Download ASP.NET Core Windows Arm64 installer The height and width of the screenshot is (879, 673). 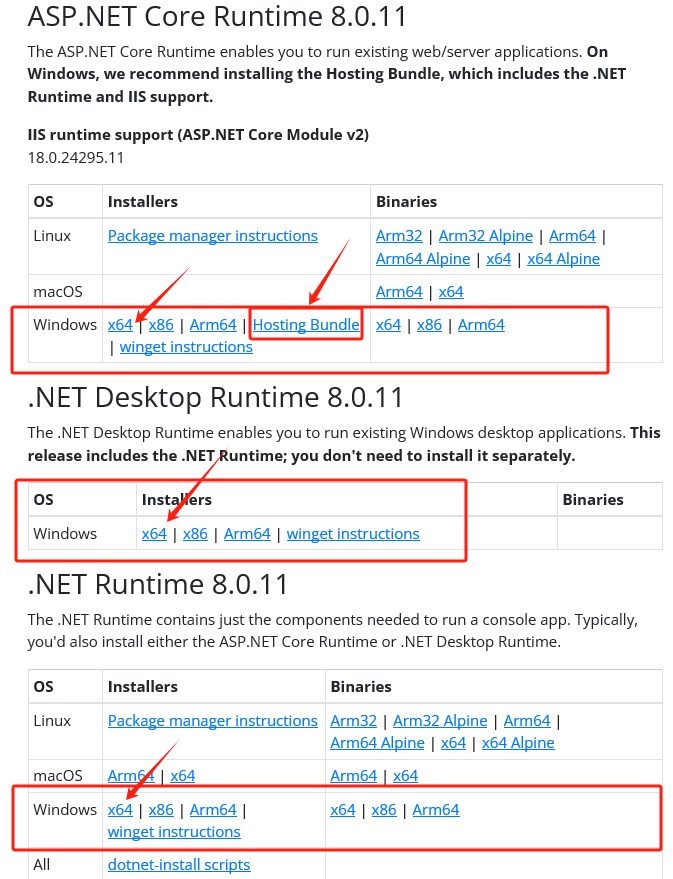pyautogui.click(x=213, y=325)
